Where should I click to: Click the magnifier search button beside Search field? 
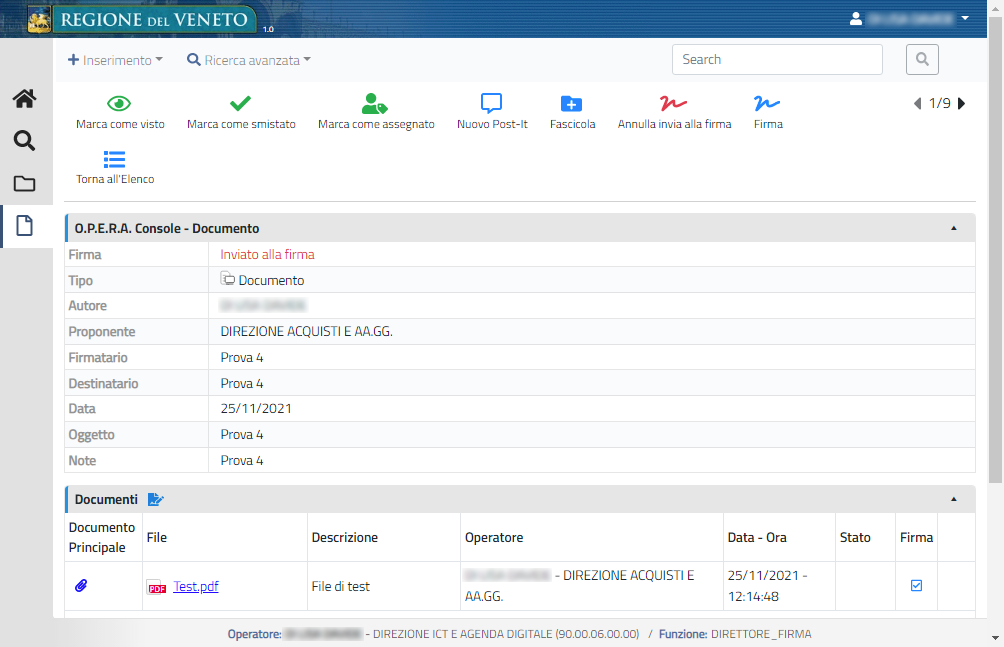coord(922,60)
